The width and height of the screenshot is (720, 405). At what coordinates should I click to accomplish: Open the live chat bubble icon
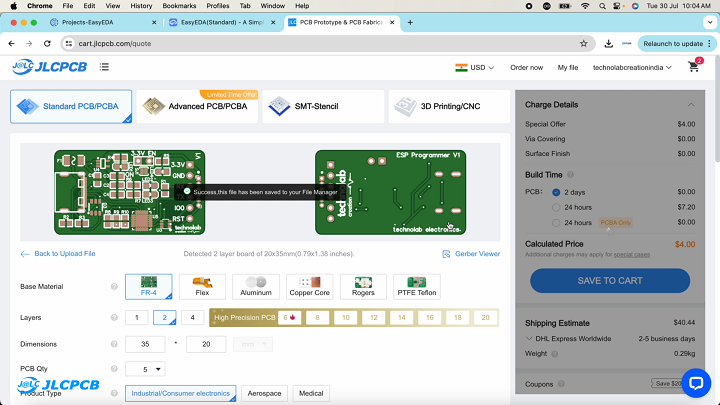coord(696,383)
